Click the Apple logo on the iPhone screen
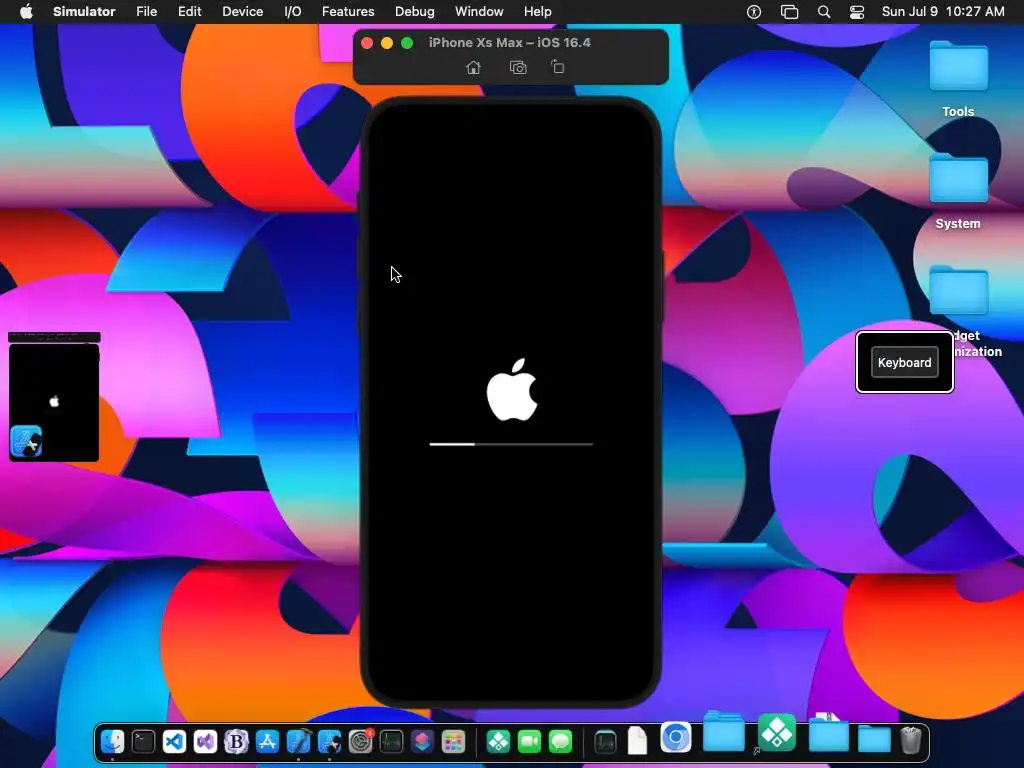The image size is (1024, 768). (512, 389)
